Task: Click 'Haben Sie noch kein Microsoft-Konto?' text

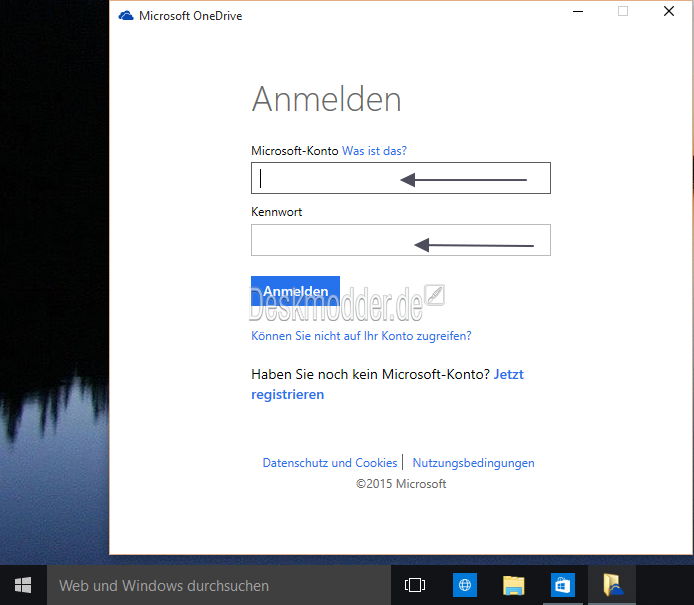Action: point(370,374)
